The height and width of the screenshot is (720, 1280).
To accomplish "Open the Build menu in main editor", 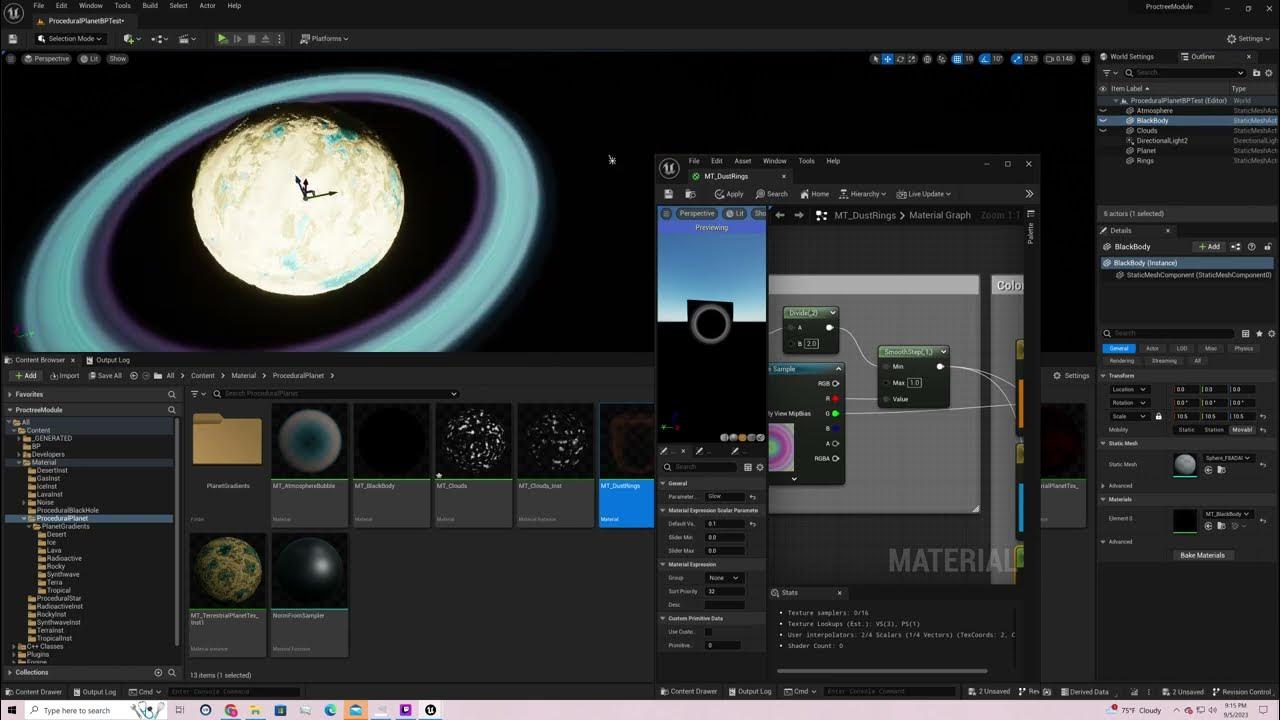I will point(150,6).
